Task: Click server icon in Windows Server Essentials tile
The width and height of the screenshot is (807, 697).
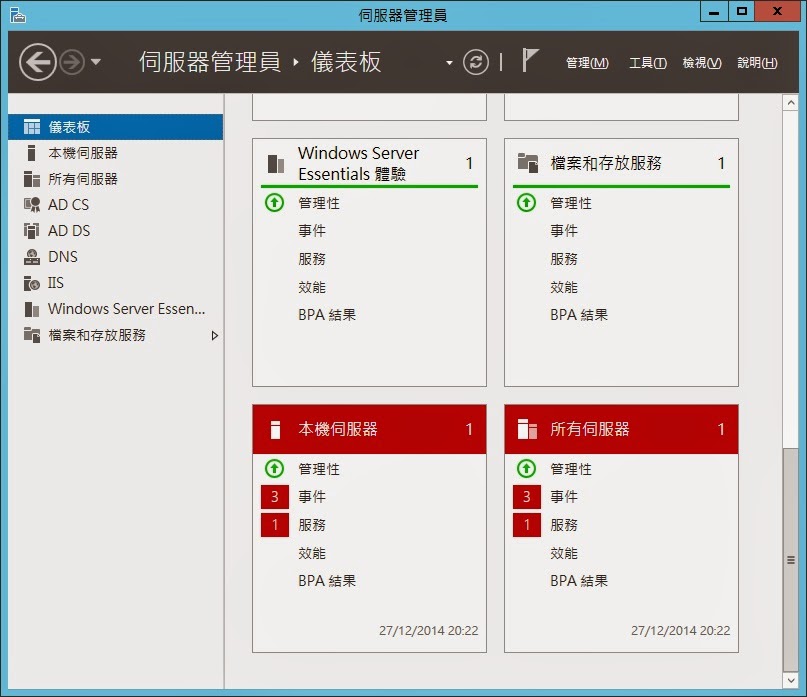Action: (x=276, y=164)
